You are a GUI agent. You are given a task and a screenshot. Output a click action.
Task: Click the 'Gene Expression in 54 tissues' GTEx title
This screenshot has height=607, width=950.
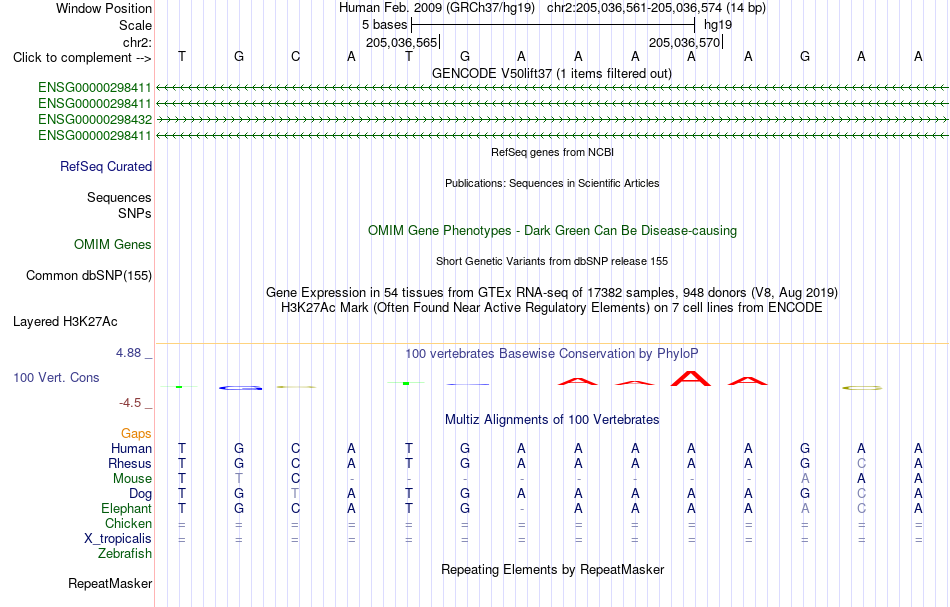click(552, 293)
